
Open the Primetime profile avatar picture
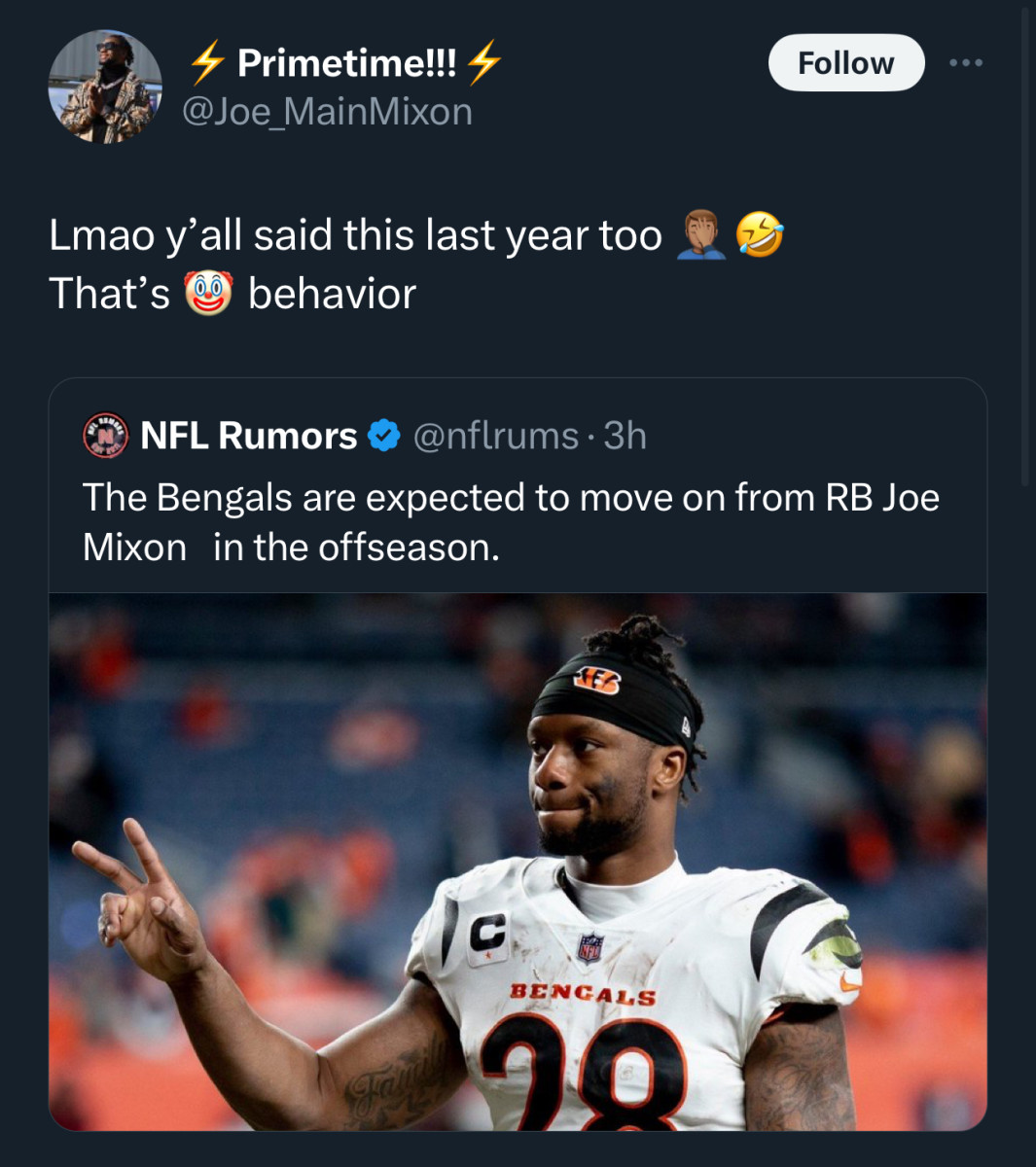[x=105, y=87]
